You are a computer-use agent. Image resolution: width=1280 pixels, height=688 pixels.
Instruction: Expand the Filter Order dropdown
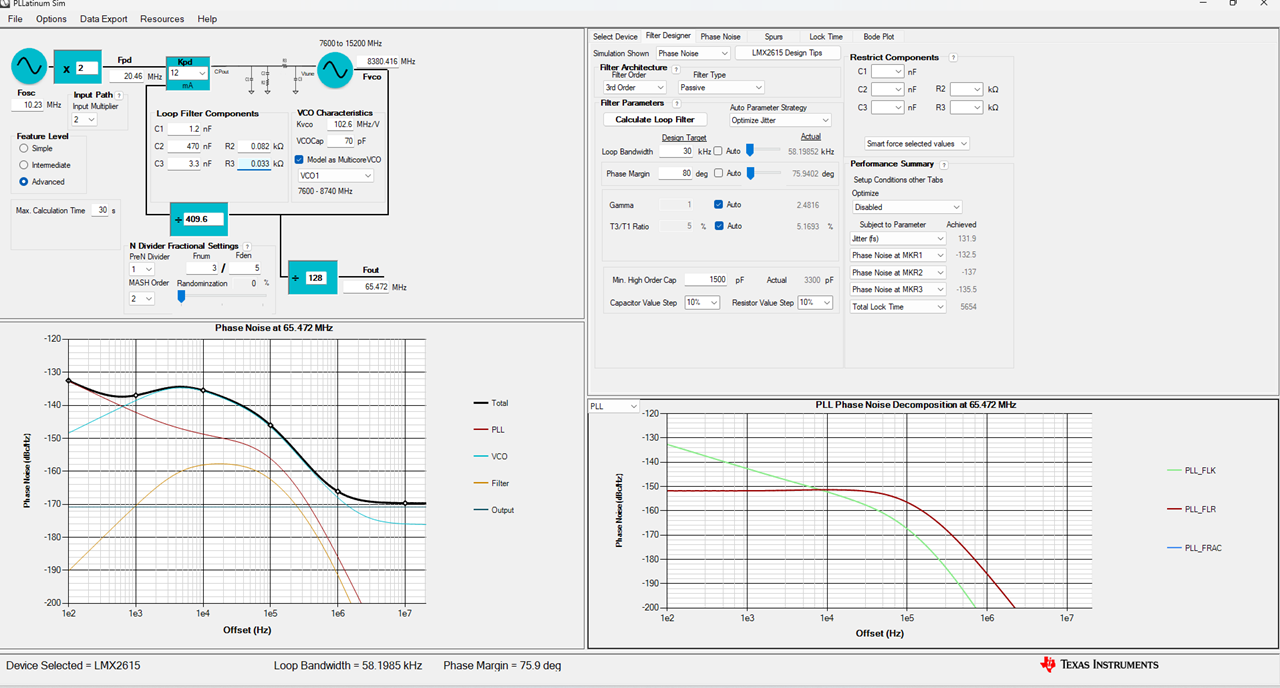coord(634,87)
